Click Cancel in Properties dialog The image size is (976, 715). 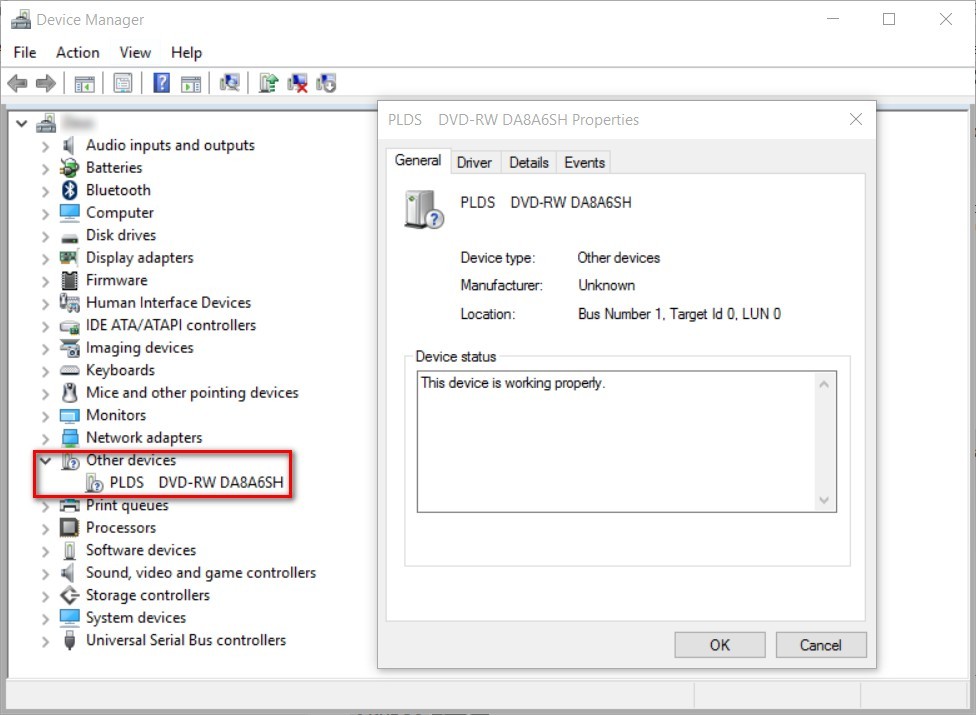click(x=820, y=645)
